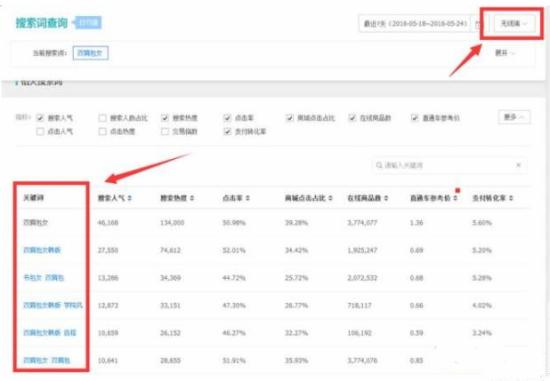Click the 1.36 reference price cell
Viewport: 550px width, 381px height.
pos(416,223)
